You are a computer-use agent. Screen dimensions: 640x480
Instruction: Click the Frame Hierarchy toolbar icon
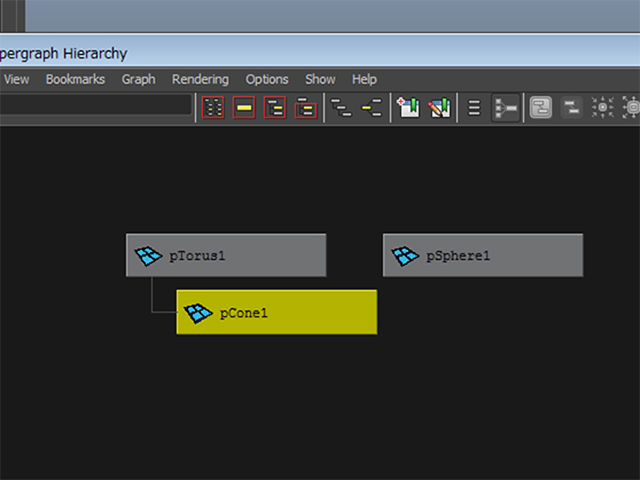275,108
